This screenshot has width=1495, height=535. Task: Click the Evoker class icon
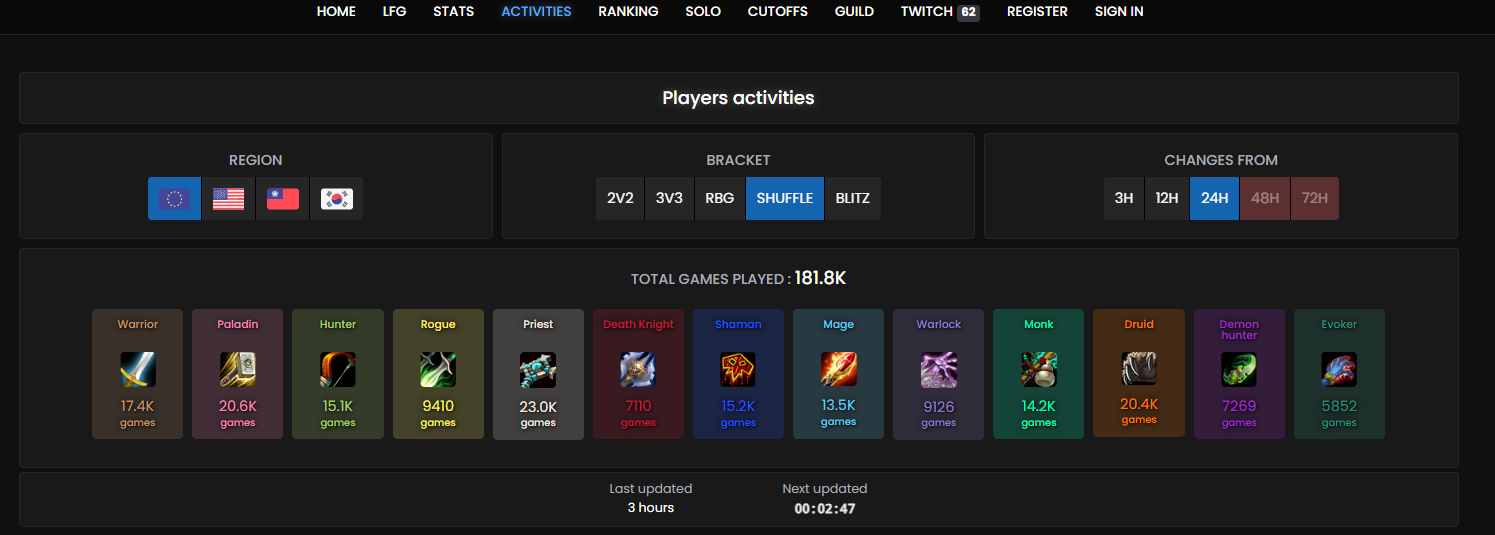pyautogui.click(x=1339, y=370)
